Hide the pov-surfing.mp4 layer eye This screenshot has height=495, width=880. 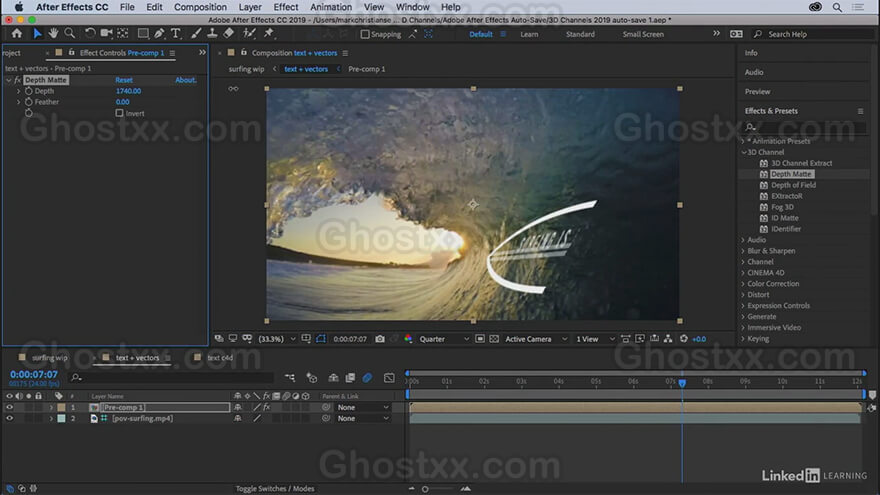(x=9, y=419)
